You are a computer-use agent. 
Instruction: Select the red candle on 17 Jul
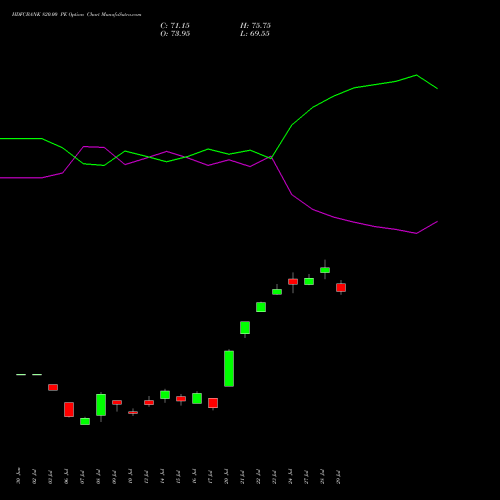(213, 403)
